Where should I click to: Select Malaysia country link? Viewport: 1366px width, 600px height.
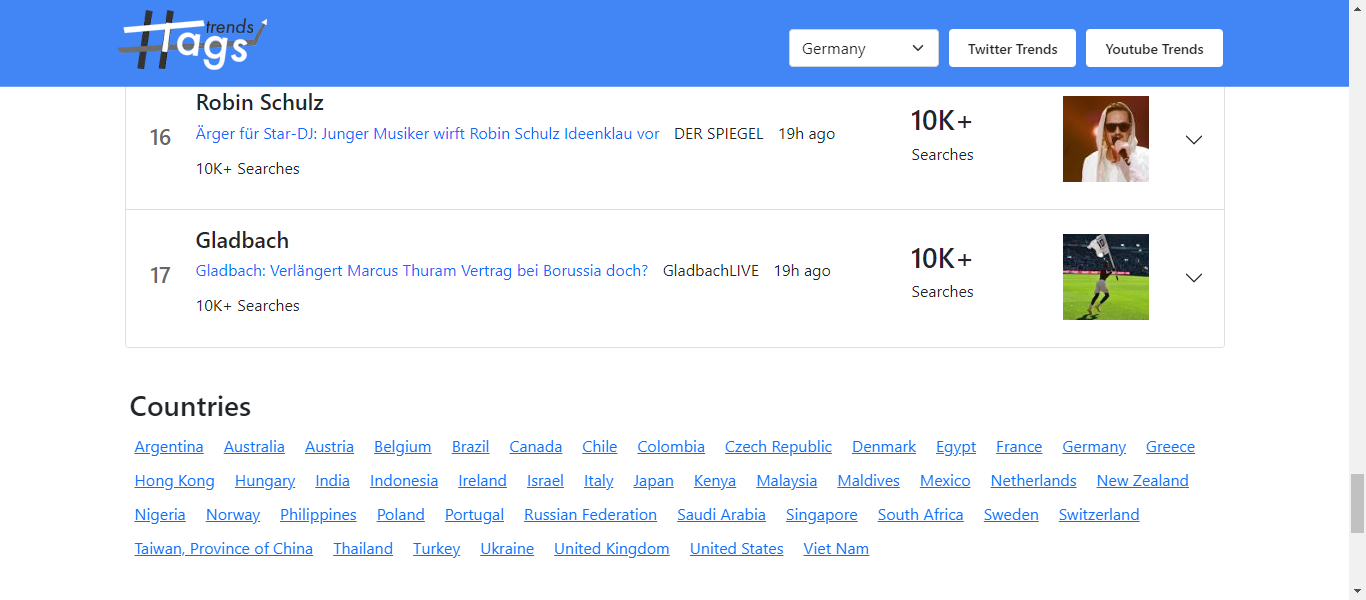[x=787, y=481]
